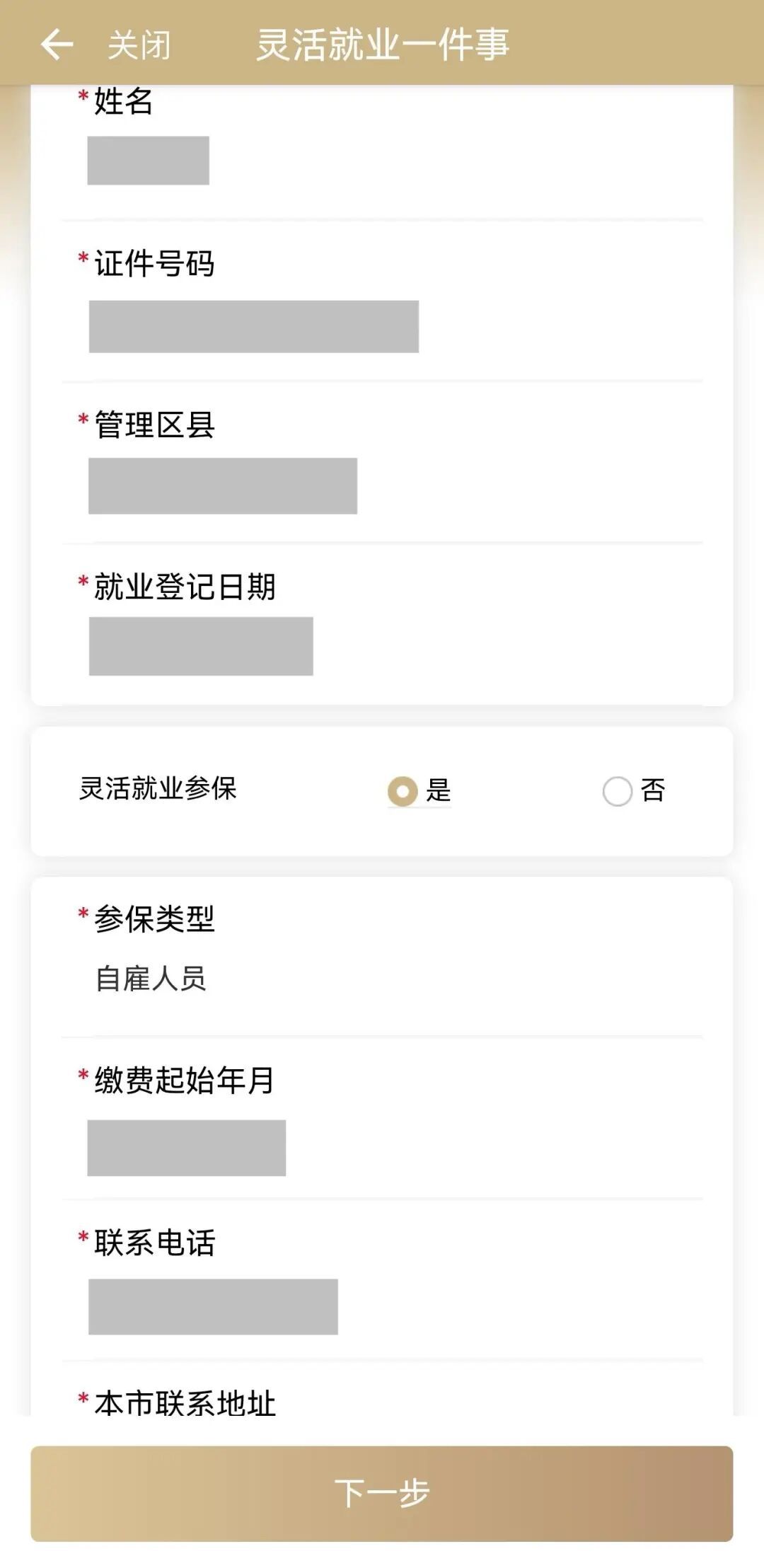Click the 证件号码 input field

253,326
